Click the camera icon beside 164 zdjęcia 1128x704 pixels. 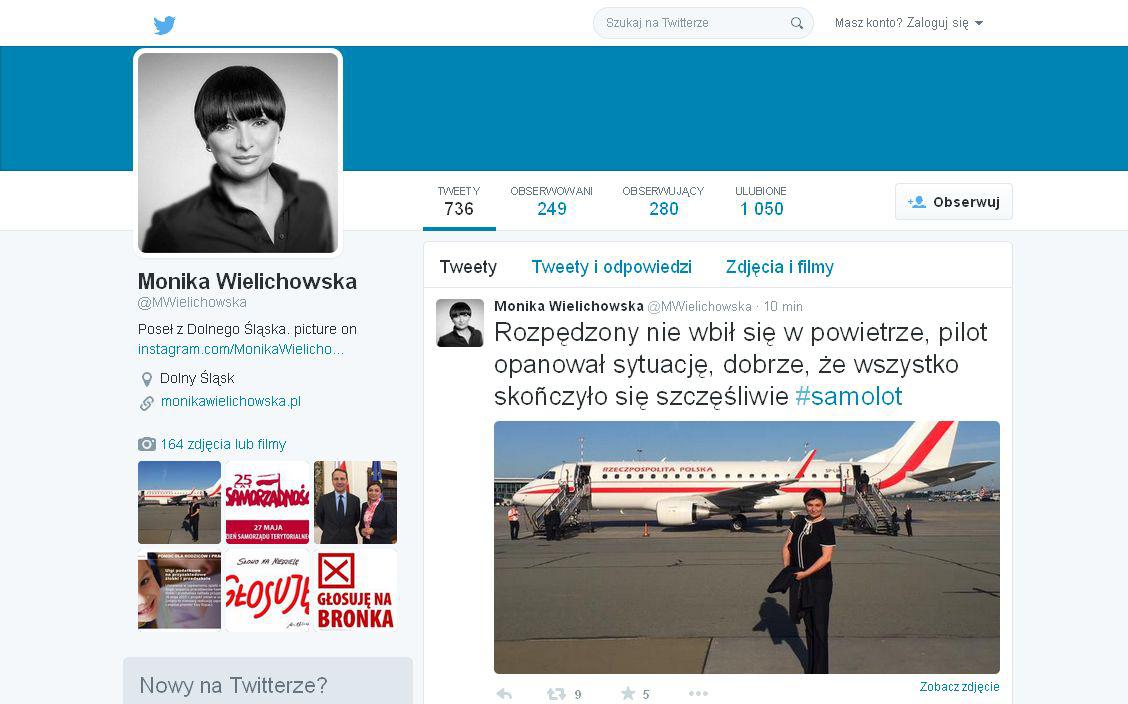click(x=147, y=444)
